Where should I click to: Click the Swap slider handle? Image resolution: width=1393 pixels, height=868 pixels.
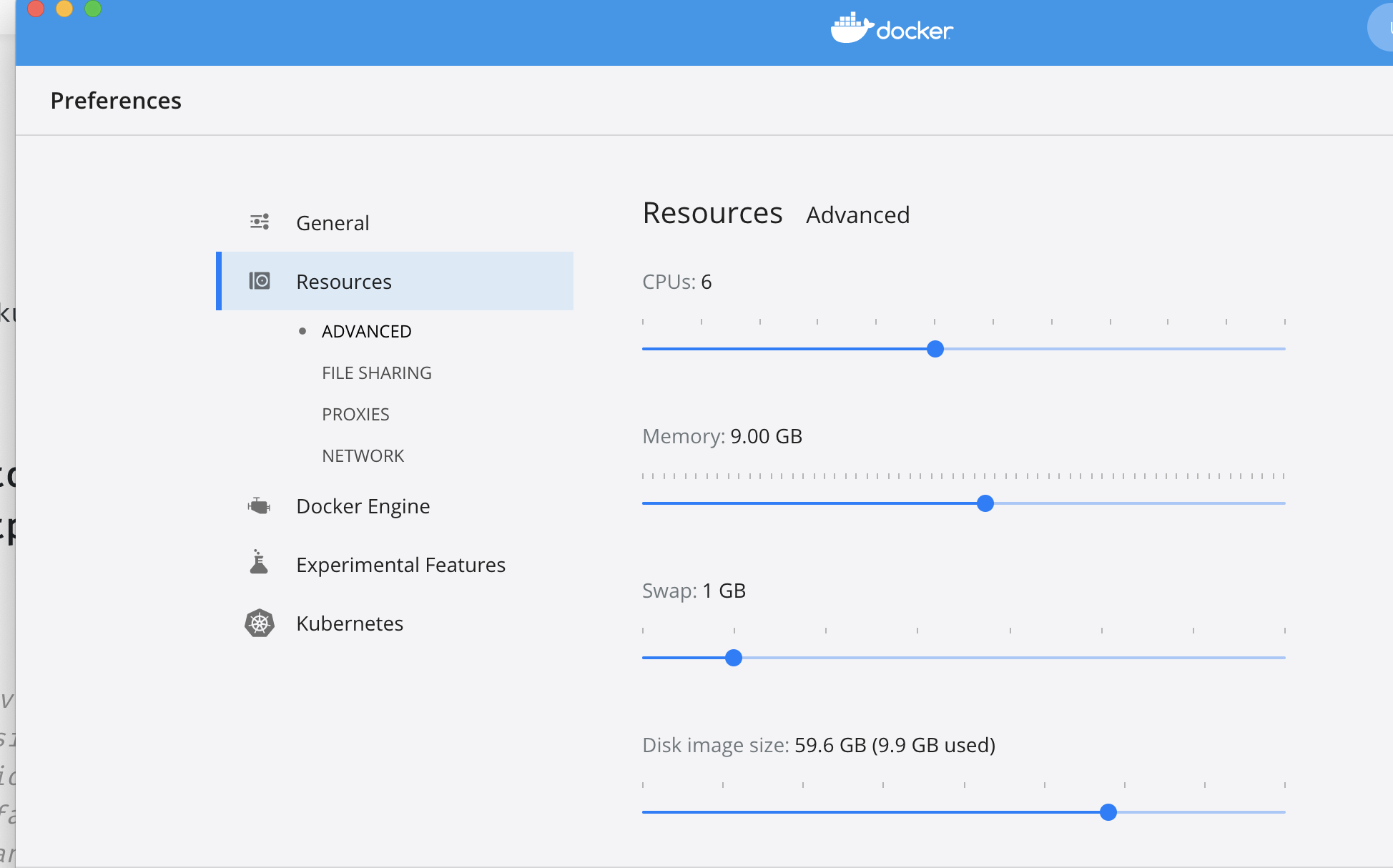(x=733, y=658)
